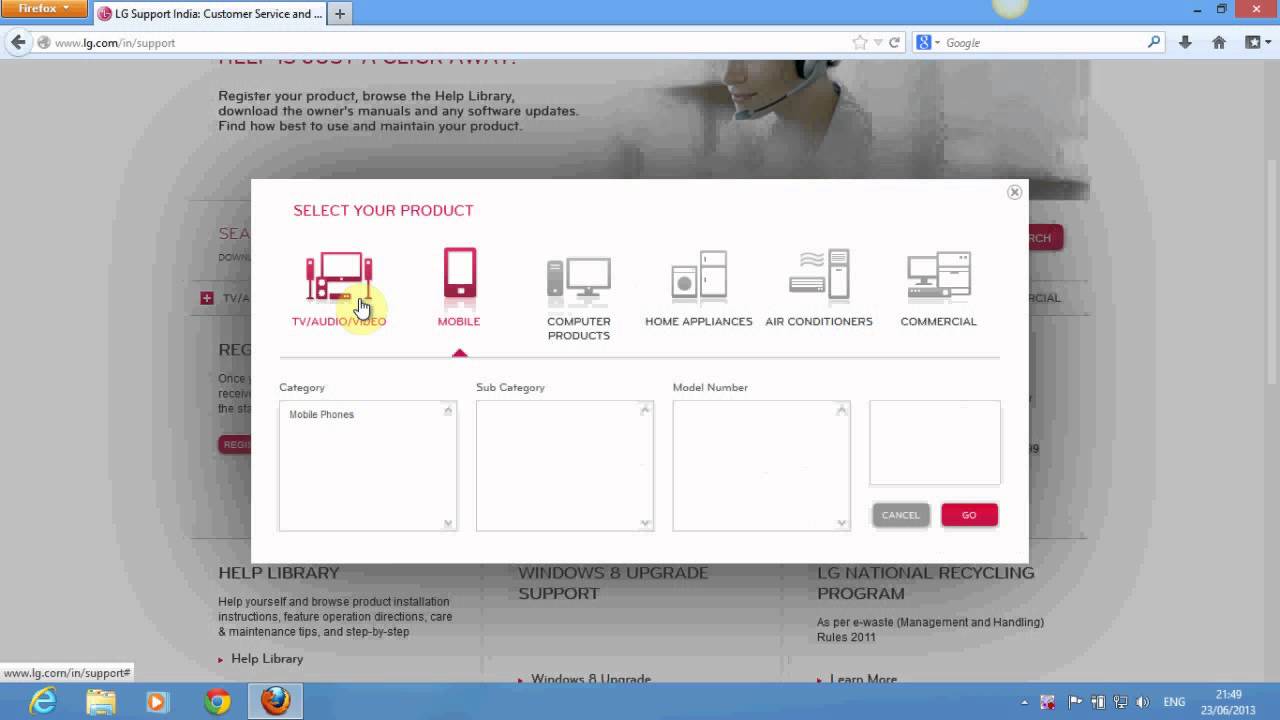Click the Google search box
1280x720 pixels.
[1043, 43]
